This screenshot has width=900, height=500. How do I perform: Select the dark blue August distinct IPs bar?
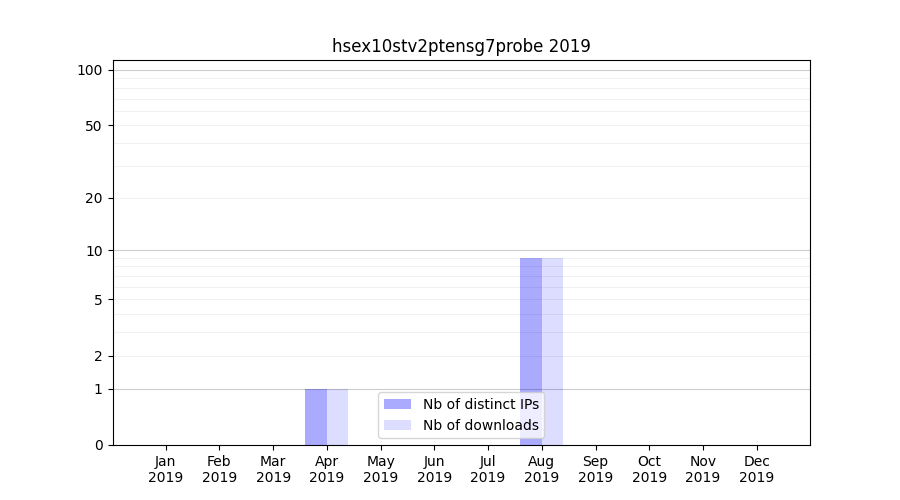tap(531, 351)
